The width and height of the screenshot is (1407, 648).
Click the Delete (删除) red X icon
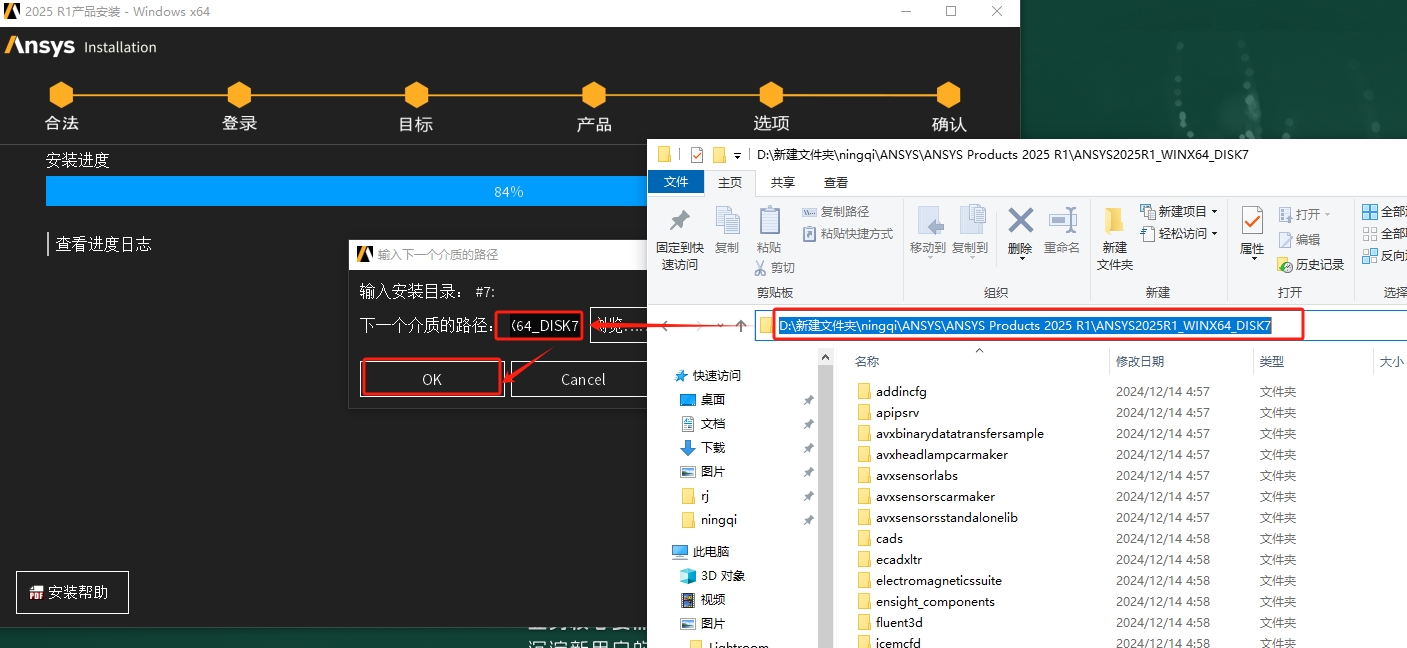click(1020, 220)
